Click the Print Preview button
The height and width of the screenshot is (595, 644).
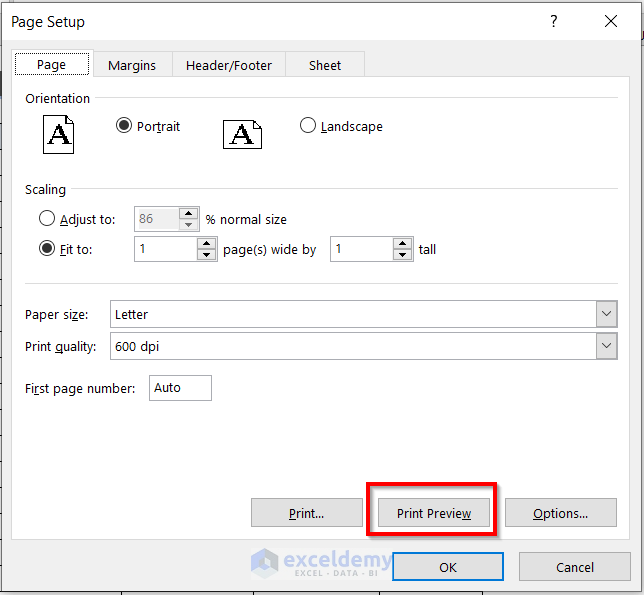pyautogui.click(x=434, y=513)
